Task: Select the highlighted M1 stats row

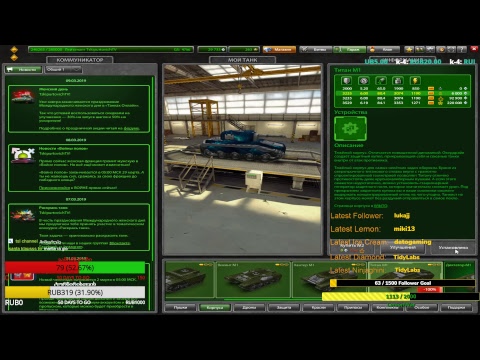Action: [x=403, y=94]
